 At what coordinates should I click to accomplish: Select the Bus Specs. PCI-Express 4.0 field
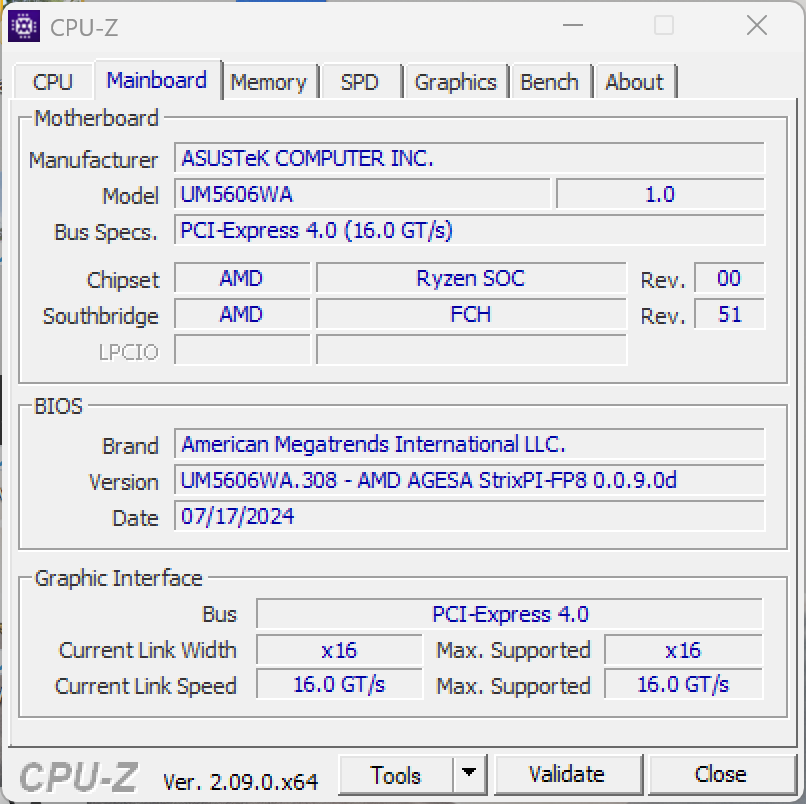coord(469,231)
